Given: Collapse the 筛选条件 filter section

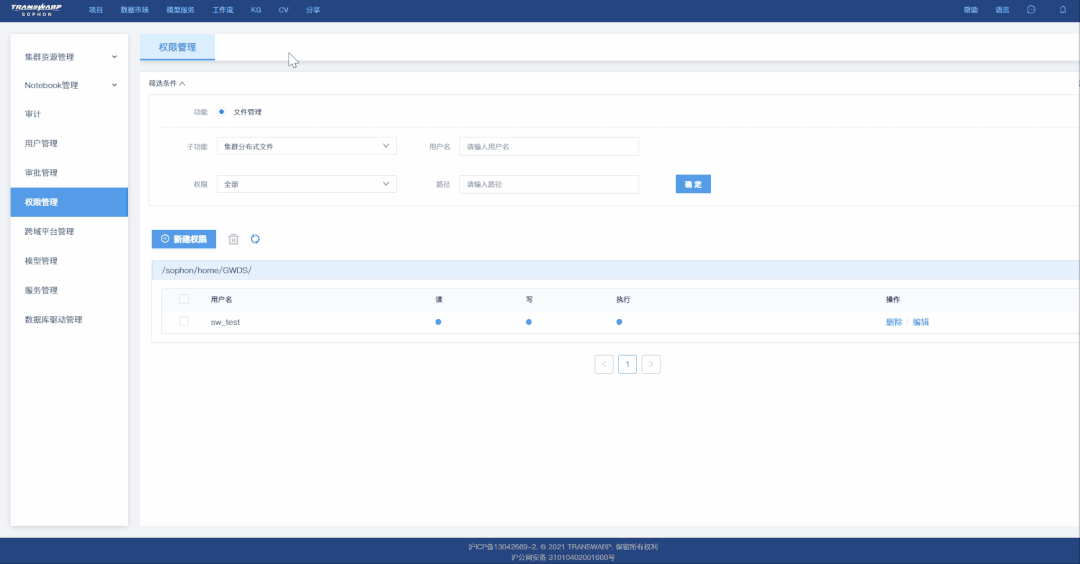Looking at the screenshot, I should [x=167, y=83].
